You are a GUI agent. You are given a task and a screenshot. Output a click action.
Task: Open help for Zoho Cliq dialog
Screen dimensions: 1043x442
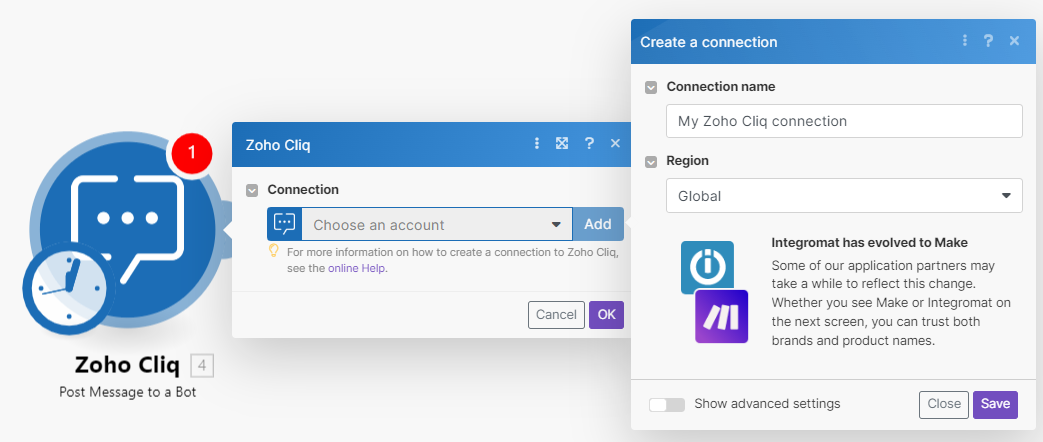click(589, 143)
